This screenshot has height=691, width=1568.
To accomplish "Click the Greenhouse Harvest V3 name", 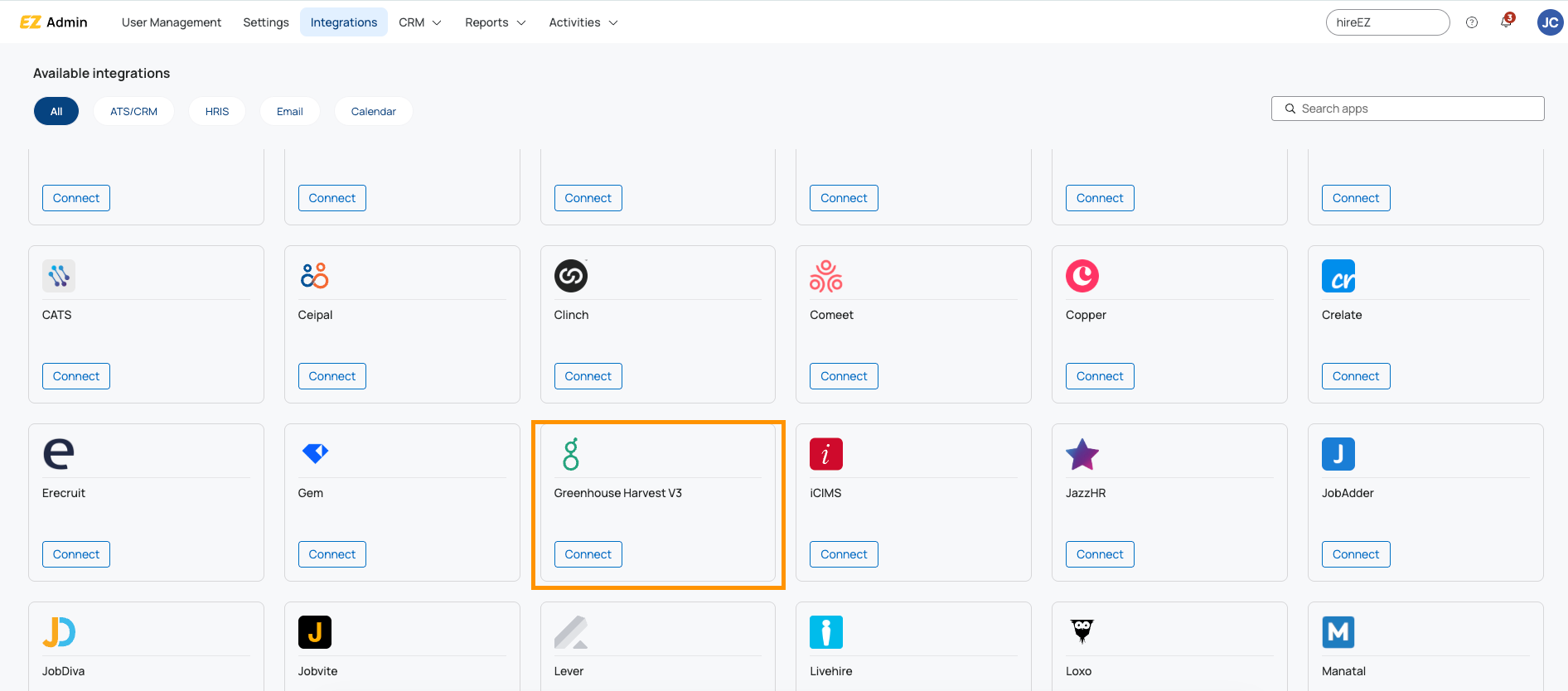I will [x=618, y=493].
